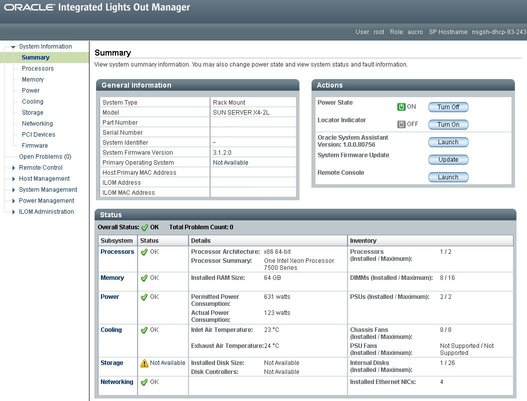Open the Processors subsystem link
Viewport: 527px width, 401px height.
117,252
